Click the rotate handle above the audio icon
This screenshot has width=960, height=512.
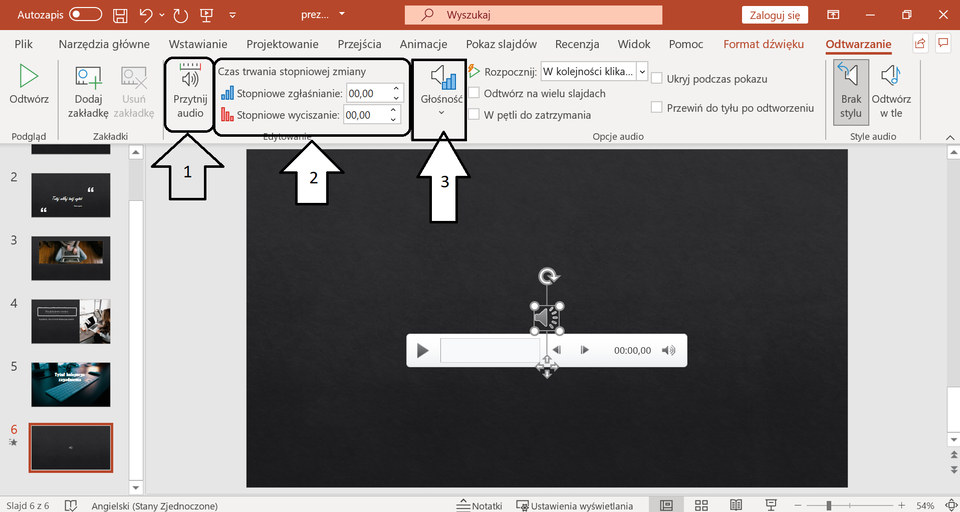click(547, 276)
